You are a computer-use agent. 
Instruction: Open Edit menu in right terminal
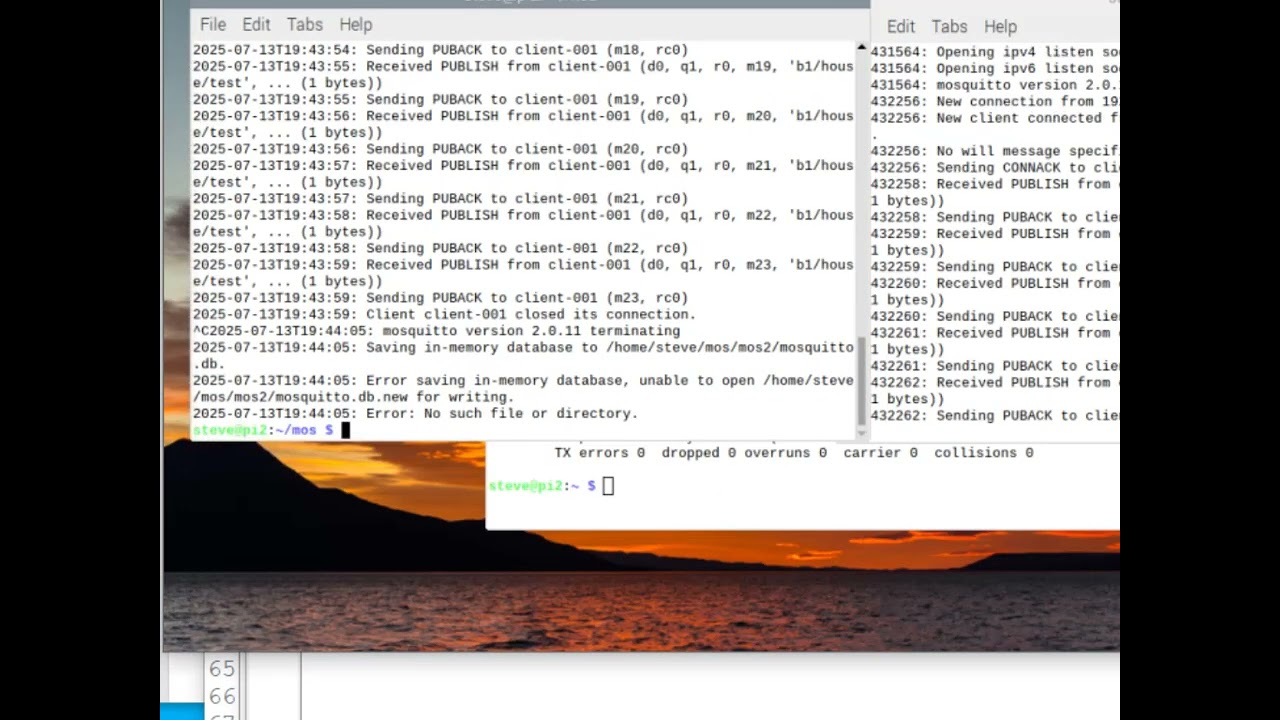900,26
